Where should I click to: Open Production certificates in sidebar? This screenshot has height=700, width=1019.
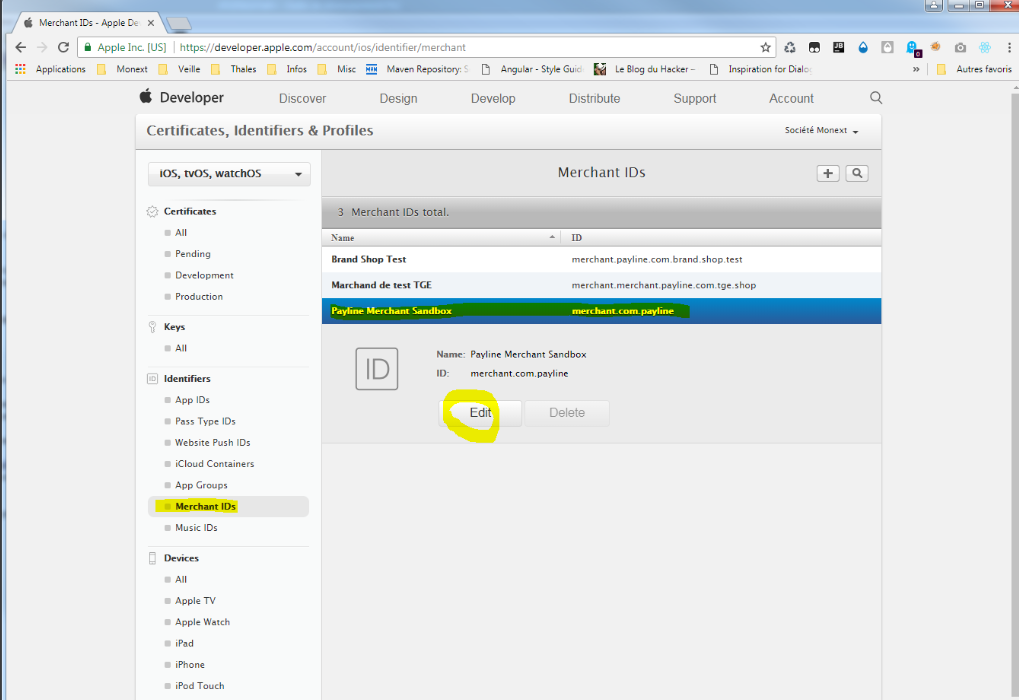(199, 297)
